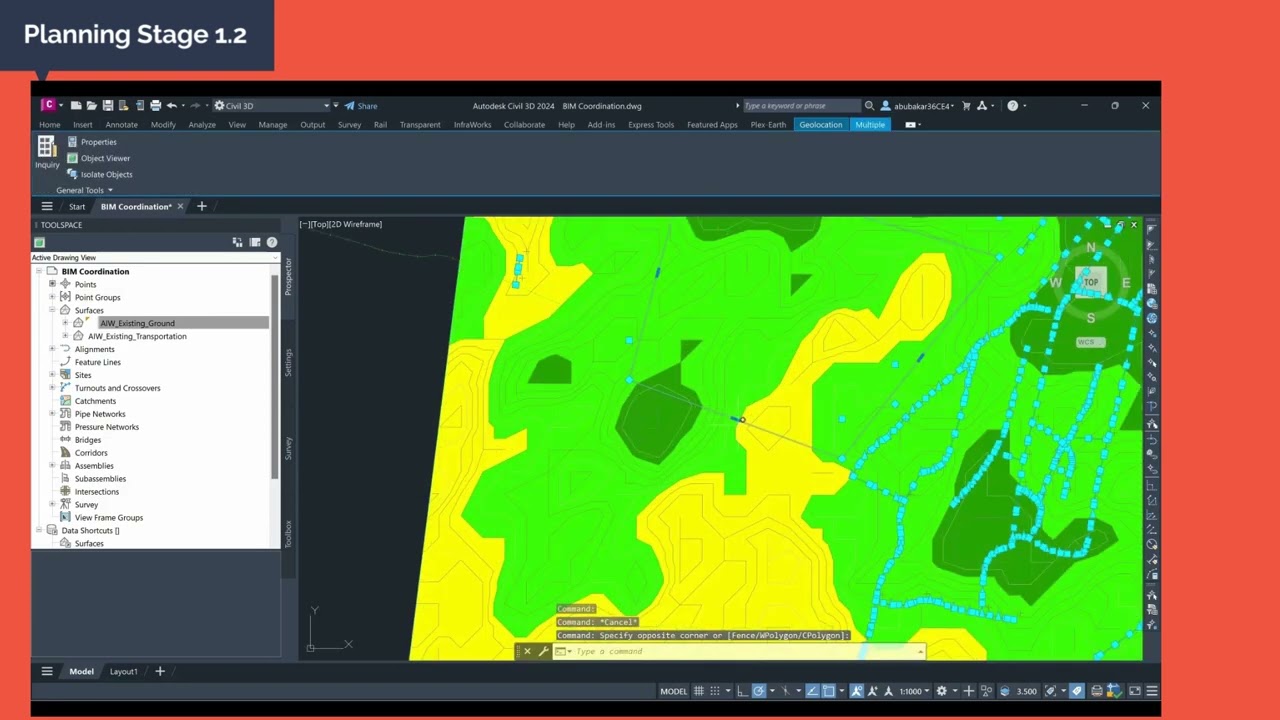Toggle polar tracking in status bar
Image resolution: width=1280 pixels, height=720 pixels.
[759, 691]
